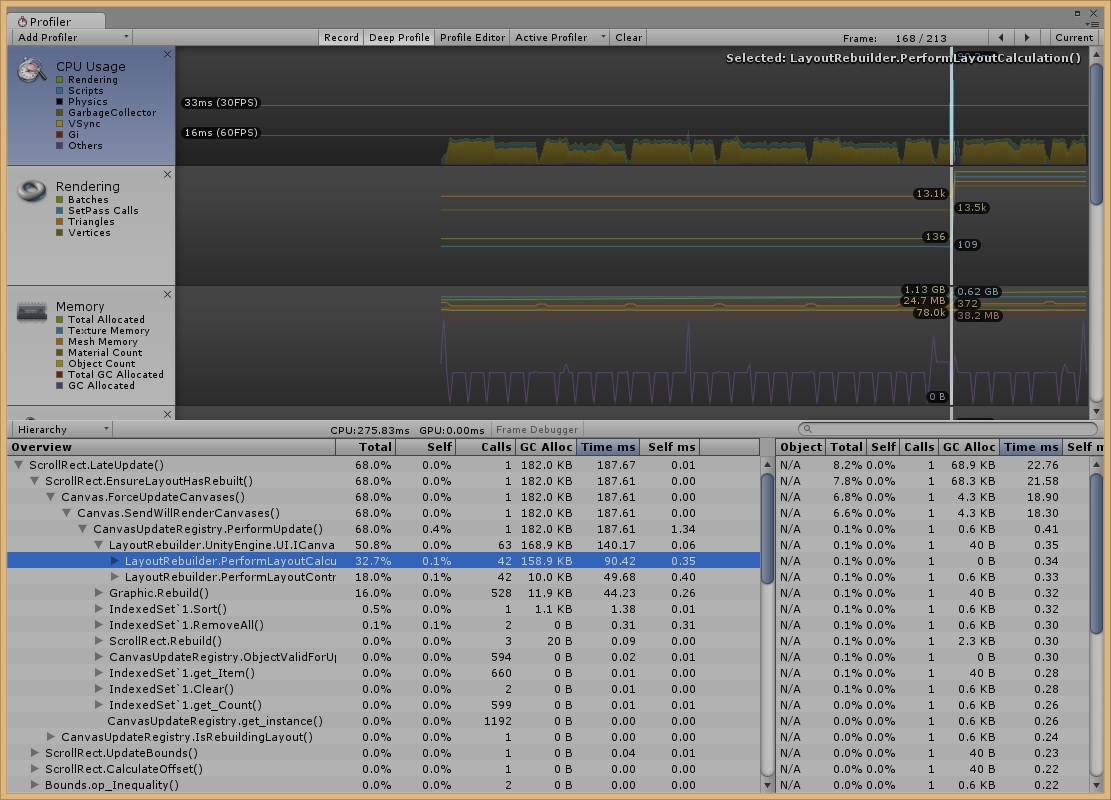Viewport: 1111px width, 800px height.
Task: Toggle Gi series in CPU Usage
Action: pyautogui.click(x=60, y=135)
